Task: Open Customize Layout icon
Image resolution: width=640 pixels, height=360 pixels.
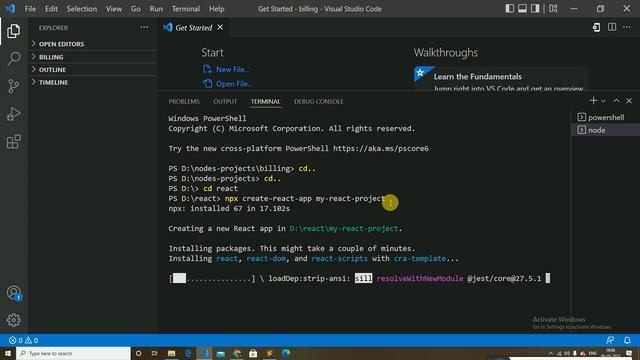Action: coord(553,9)
